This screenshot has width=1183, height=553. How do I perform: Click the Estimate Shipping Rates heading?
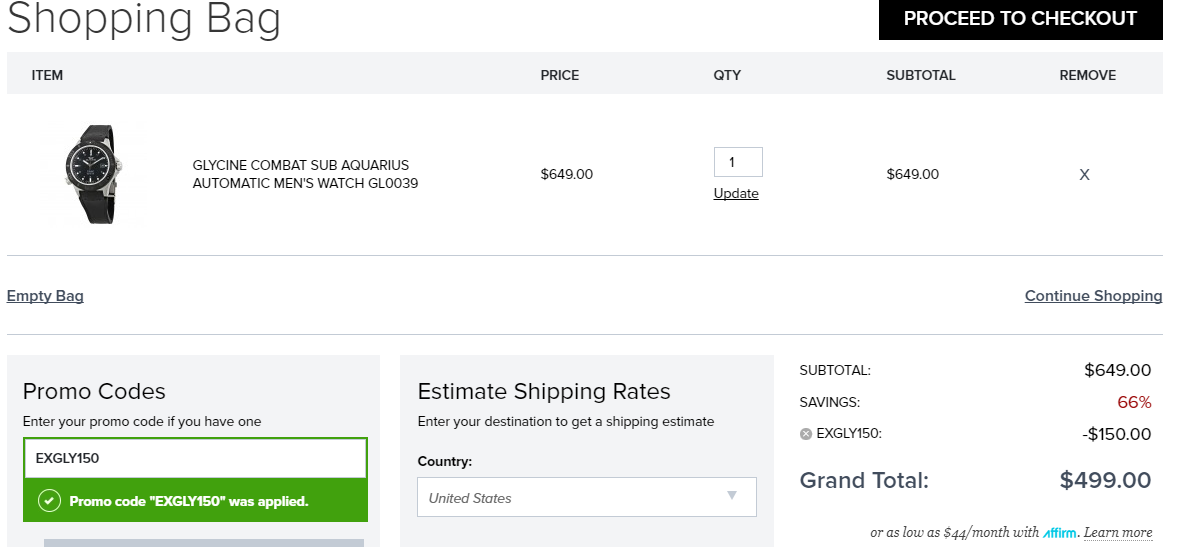tap(544, 391)
